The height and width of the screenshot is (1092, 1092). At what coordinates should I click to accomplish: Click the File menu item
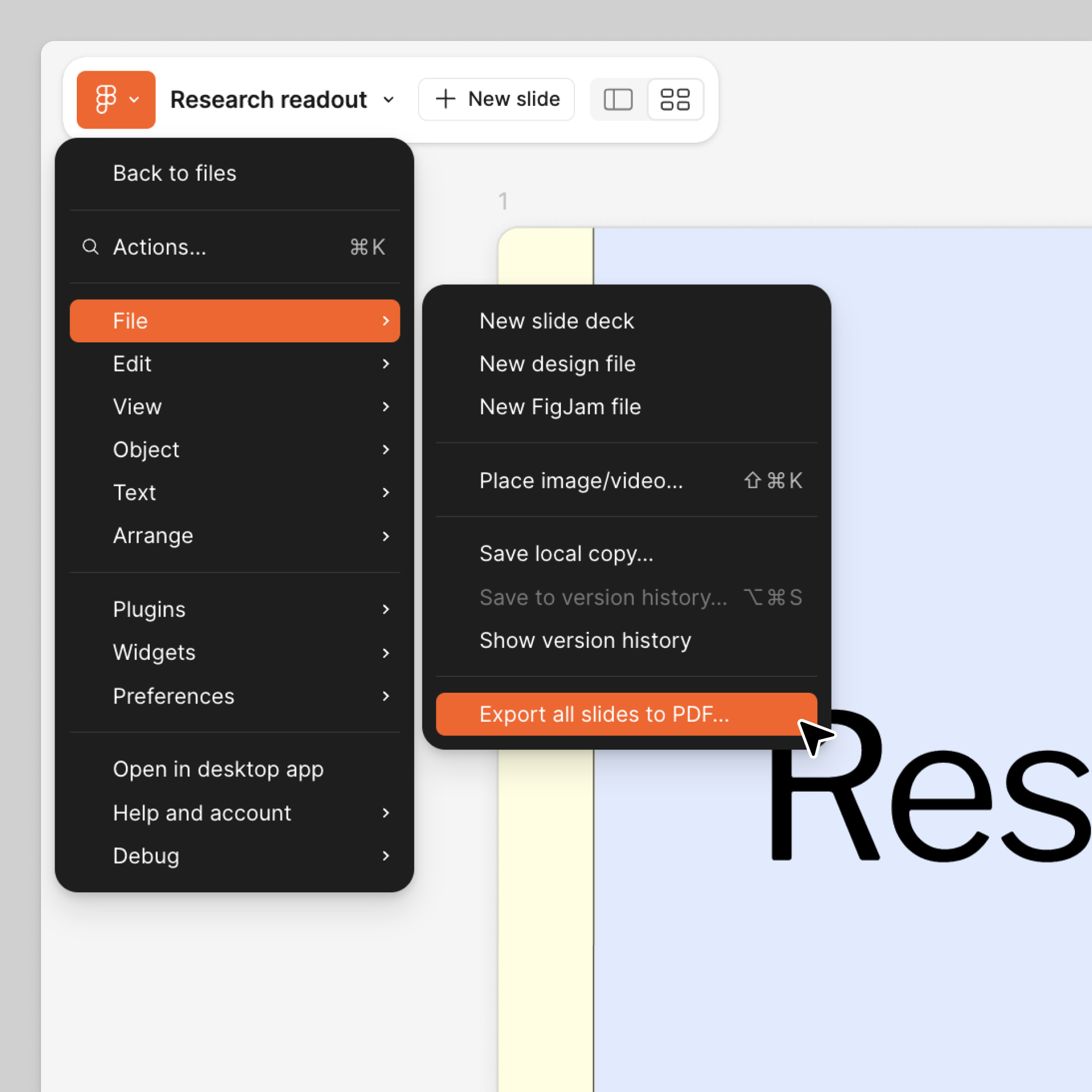click(x=234, y=320)
